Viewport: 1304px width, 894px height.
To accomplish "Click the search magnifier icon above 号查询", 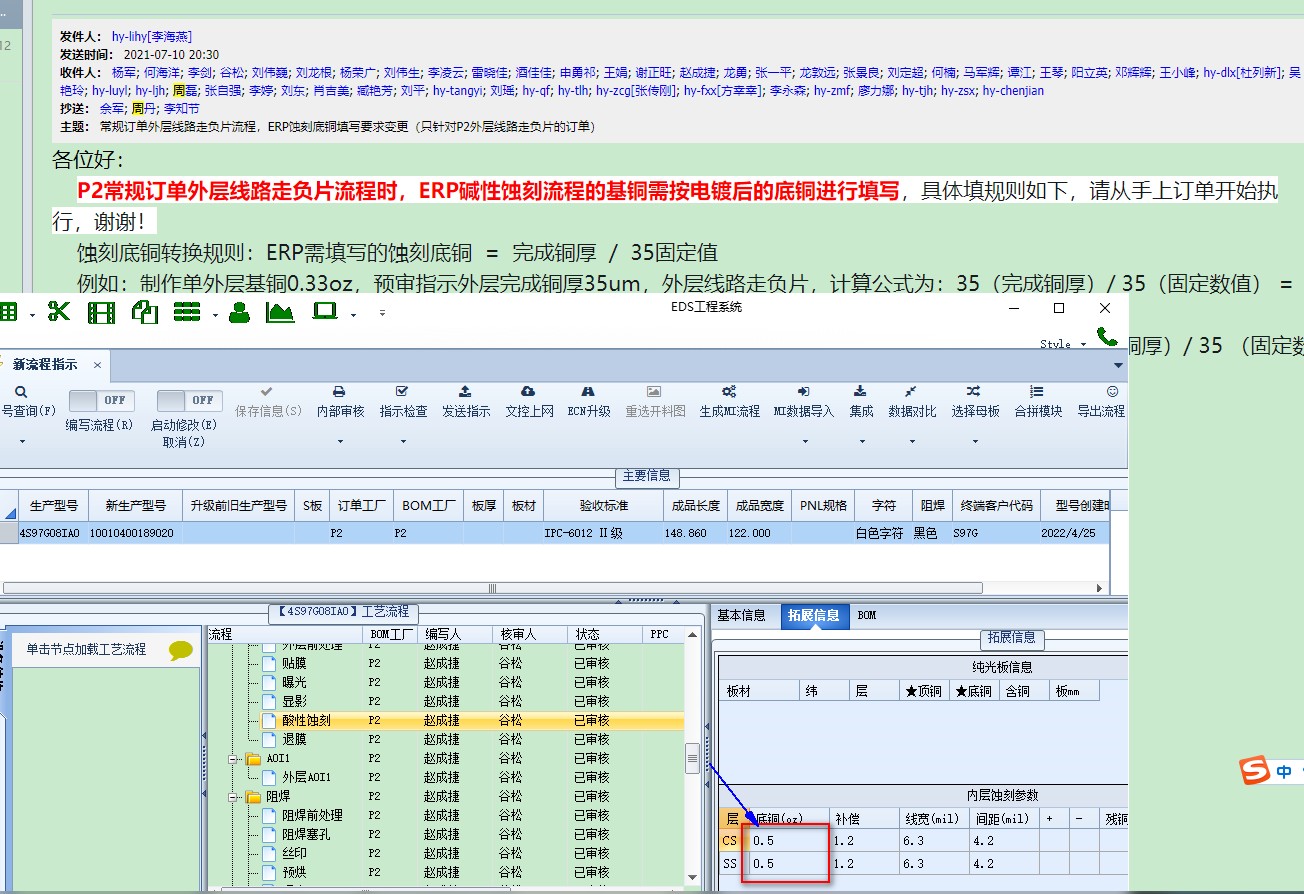I will click(x=20, y=392).
